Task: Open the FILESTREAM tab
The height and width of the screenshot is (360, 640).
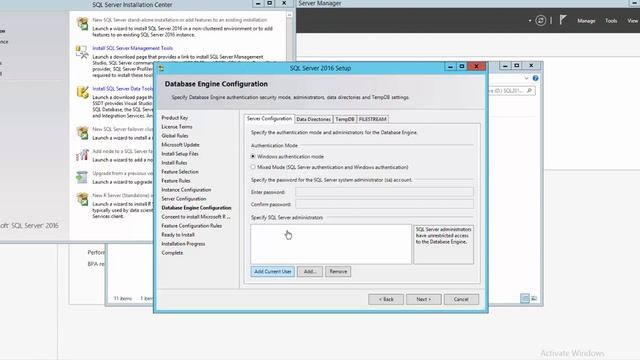Action: coord(373,119)
